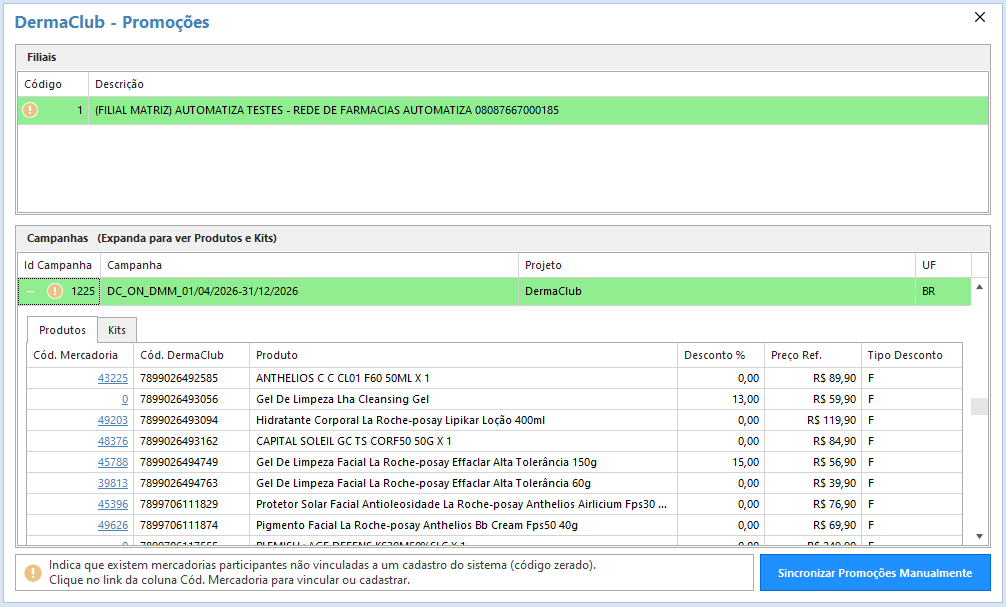Click Sincronizar Promoções Manualmente button
Viewport: 1006px width, 607px height.
tap(875, 573)
